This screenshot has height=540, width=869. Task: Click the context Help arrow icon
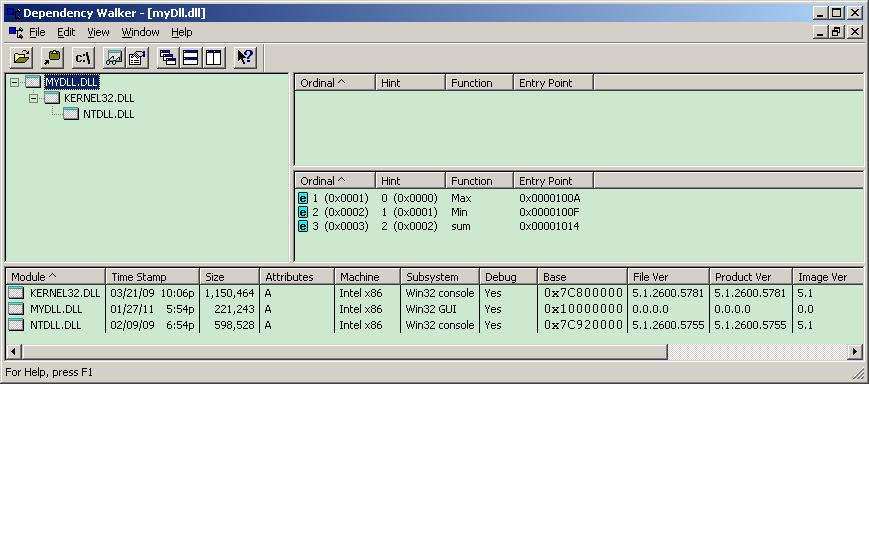tap(245, 58)
